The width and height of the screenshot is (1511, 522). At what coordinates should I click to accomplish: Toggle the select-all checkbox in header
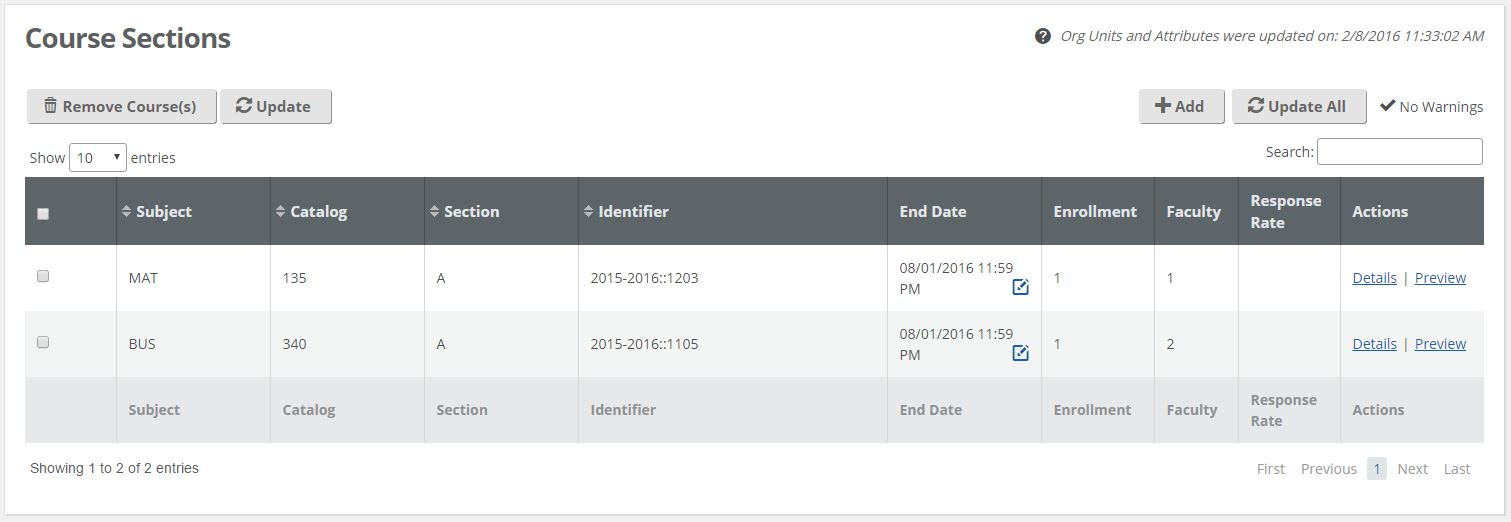(43, 213)
